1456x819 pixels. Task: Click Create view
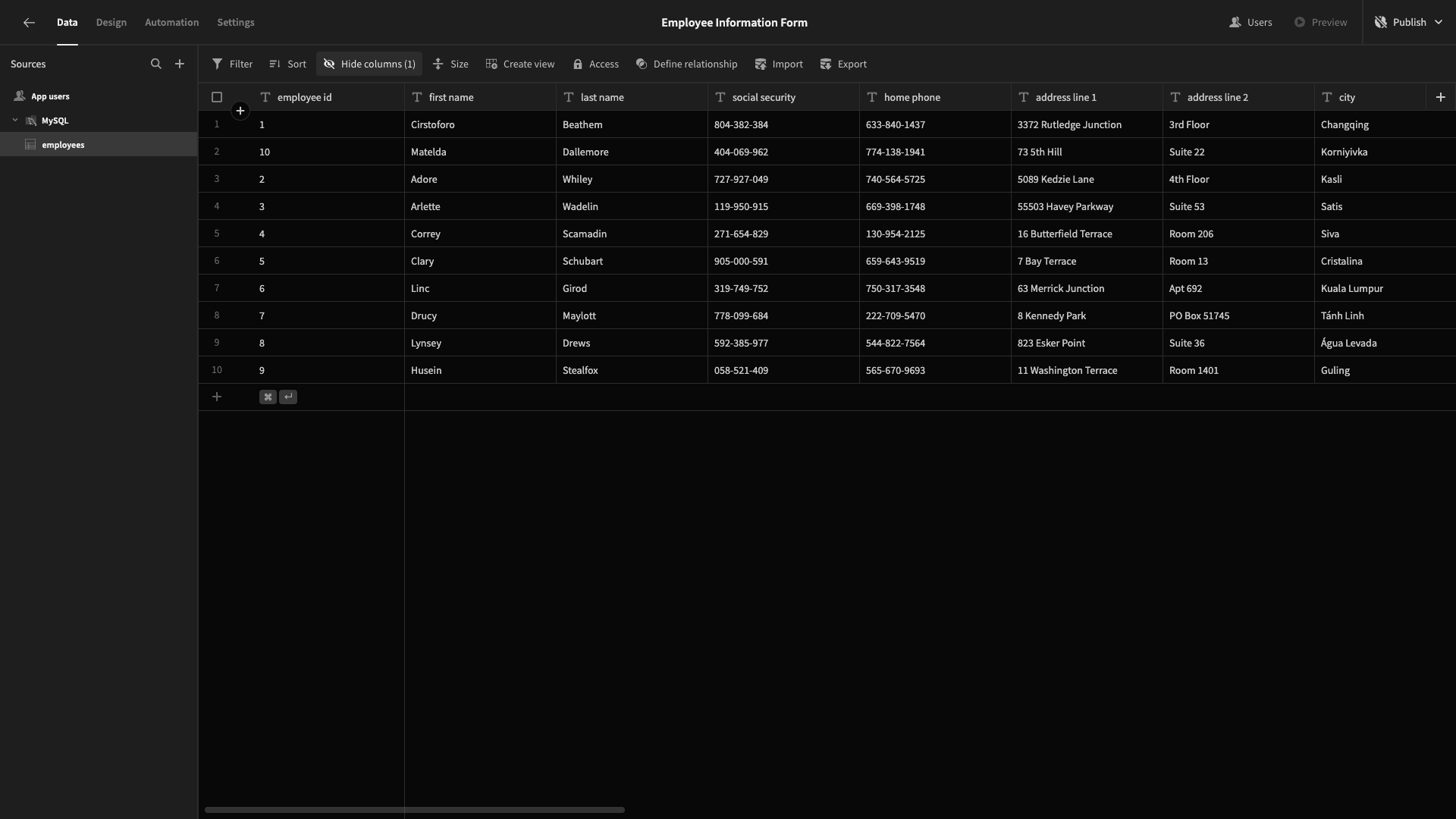pyautogui.click(x=520, y=64)
